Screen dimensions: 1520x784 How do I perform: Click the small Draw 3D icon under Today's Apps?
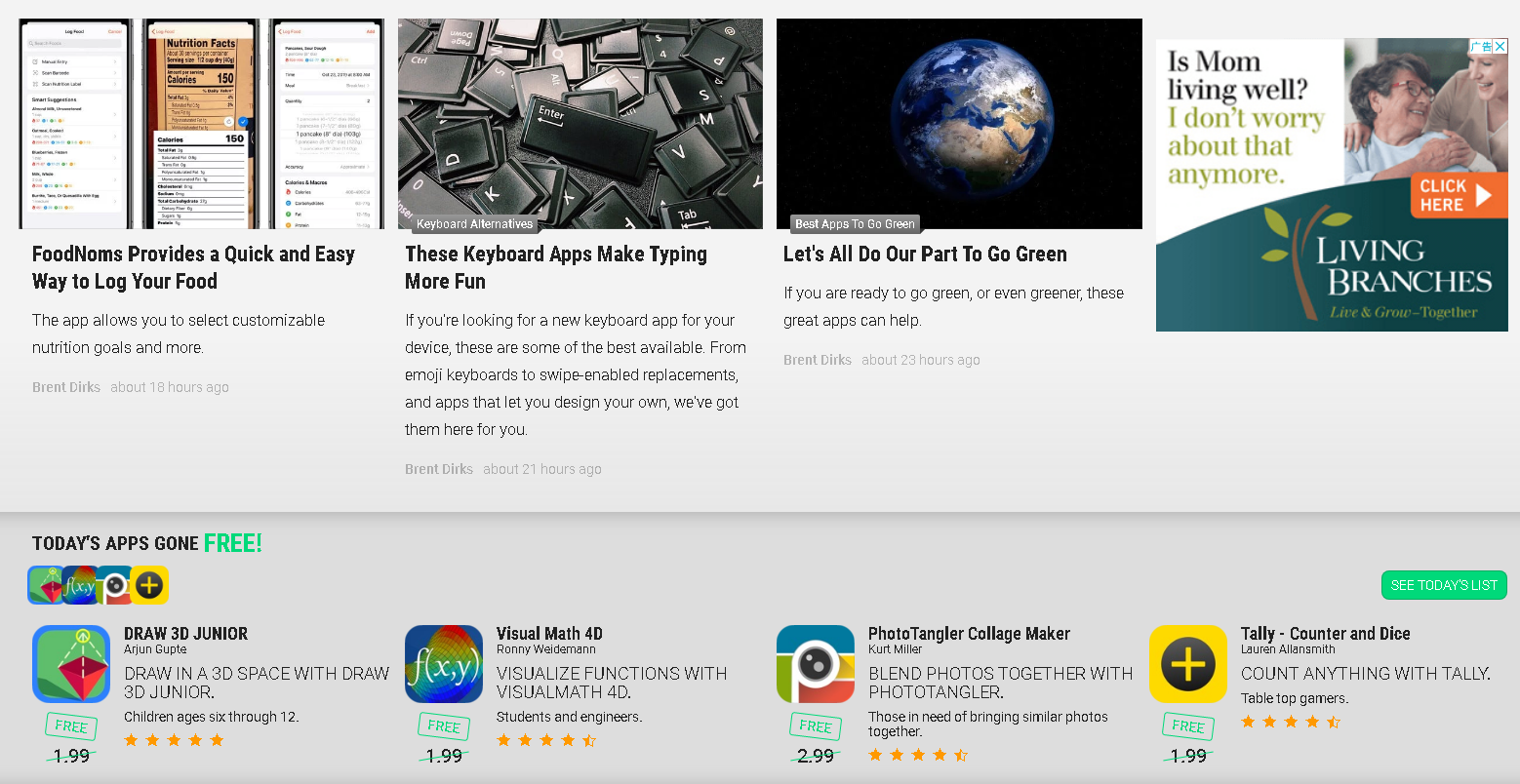(x=44, y=585)
